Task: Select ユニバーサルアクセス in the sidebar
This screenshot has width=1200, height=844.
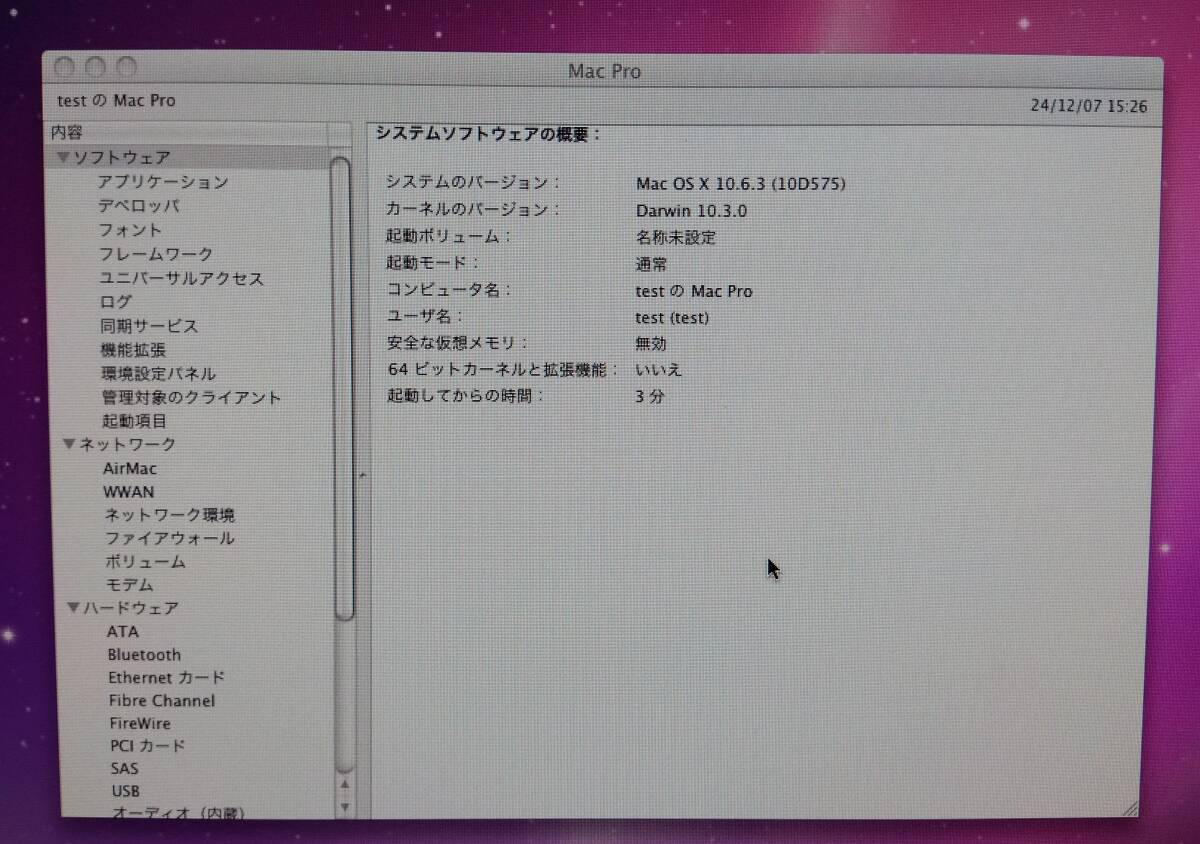Action: pyautogui.click(x=181, y=278)
